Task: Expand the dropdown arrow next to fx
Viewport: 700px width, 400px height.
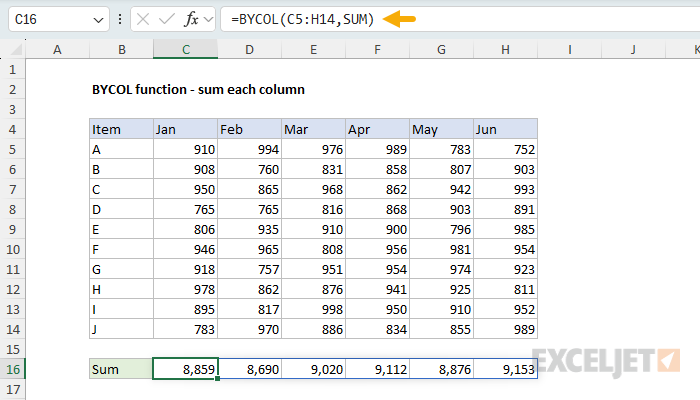Action: [x=208, y=19]
